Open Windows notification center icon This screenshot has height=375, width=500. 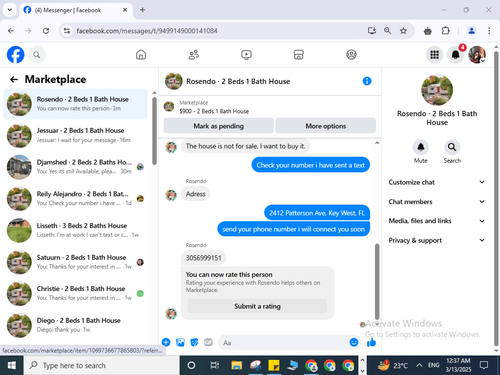click(484, 365)
